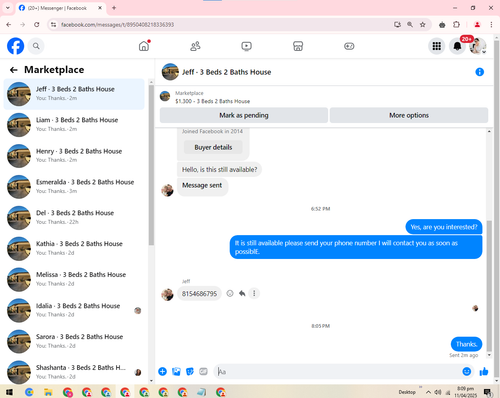500x398 pixels.
Task: Bookmark this page with star icon
Action: (x=423, y=25)
